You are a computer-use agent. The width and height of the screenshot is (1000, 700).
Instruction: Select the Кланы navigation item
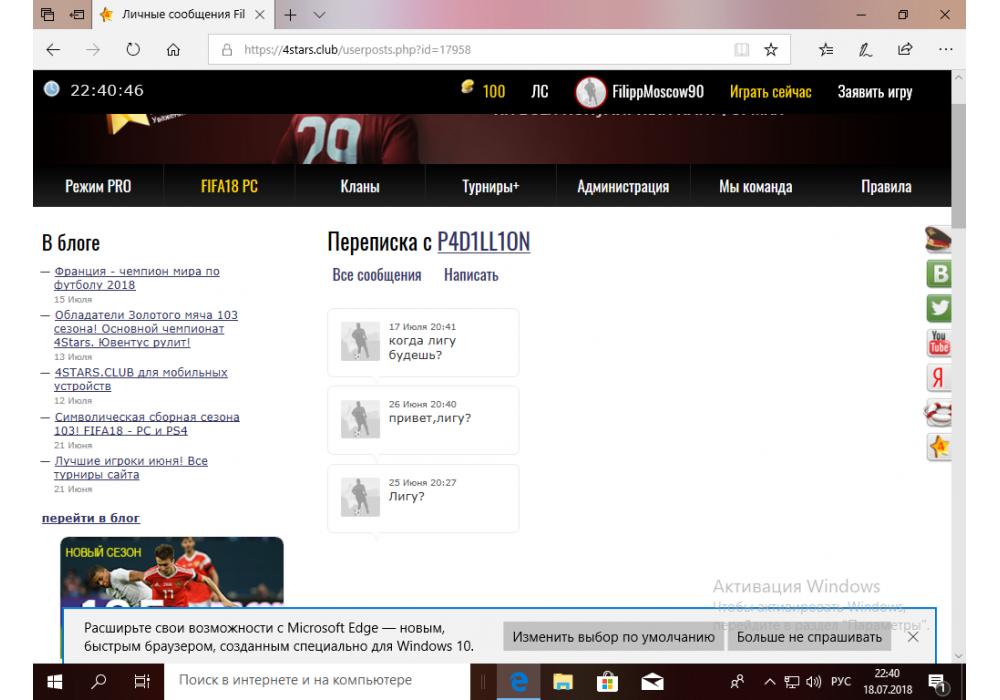[359, 187]
